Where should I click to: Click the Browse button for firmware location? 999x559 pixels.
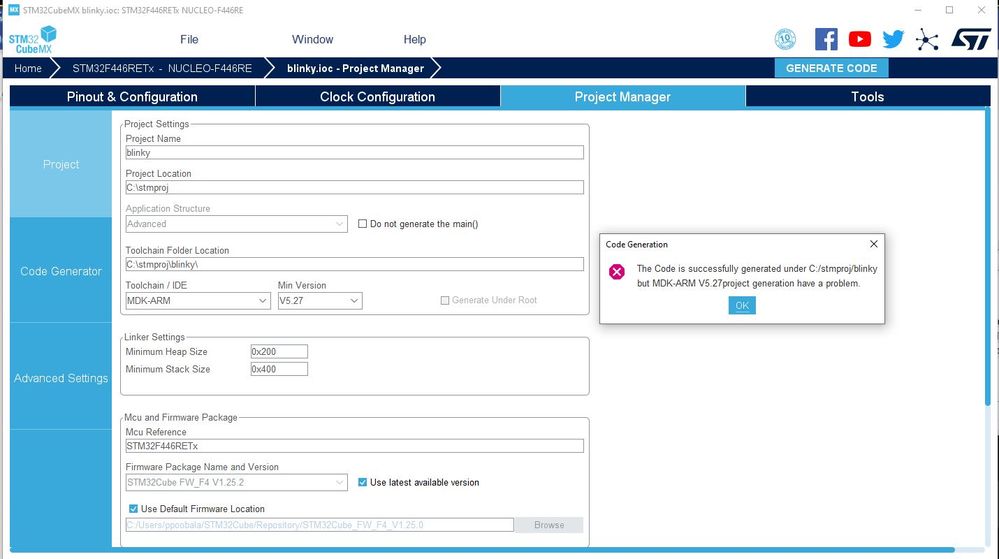549,525
